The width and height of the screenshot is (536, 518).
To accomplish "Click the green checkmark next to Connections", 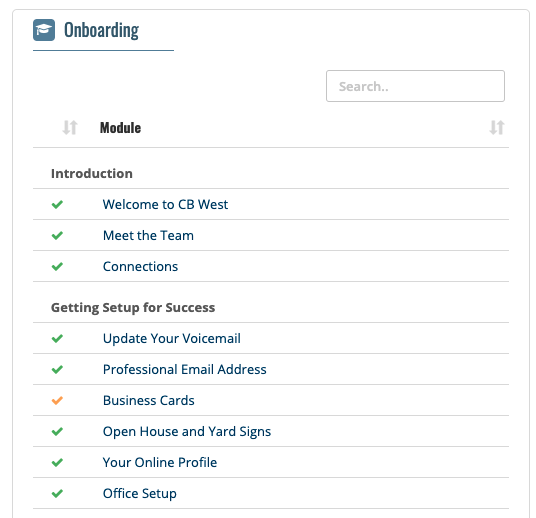I will point(57,266).
